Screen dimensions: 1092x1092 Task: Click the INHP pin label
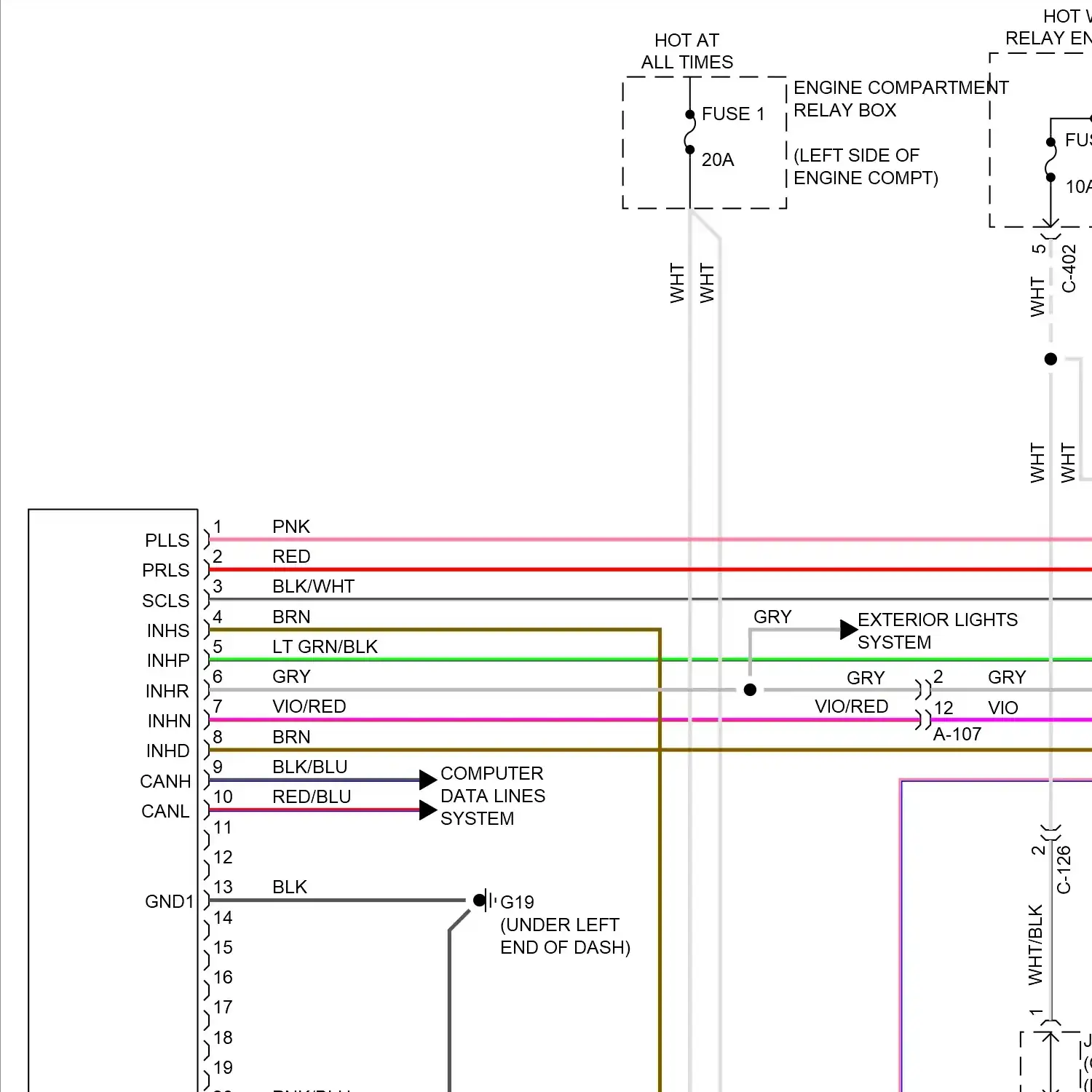[167, 660]
